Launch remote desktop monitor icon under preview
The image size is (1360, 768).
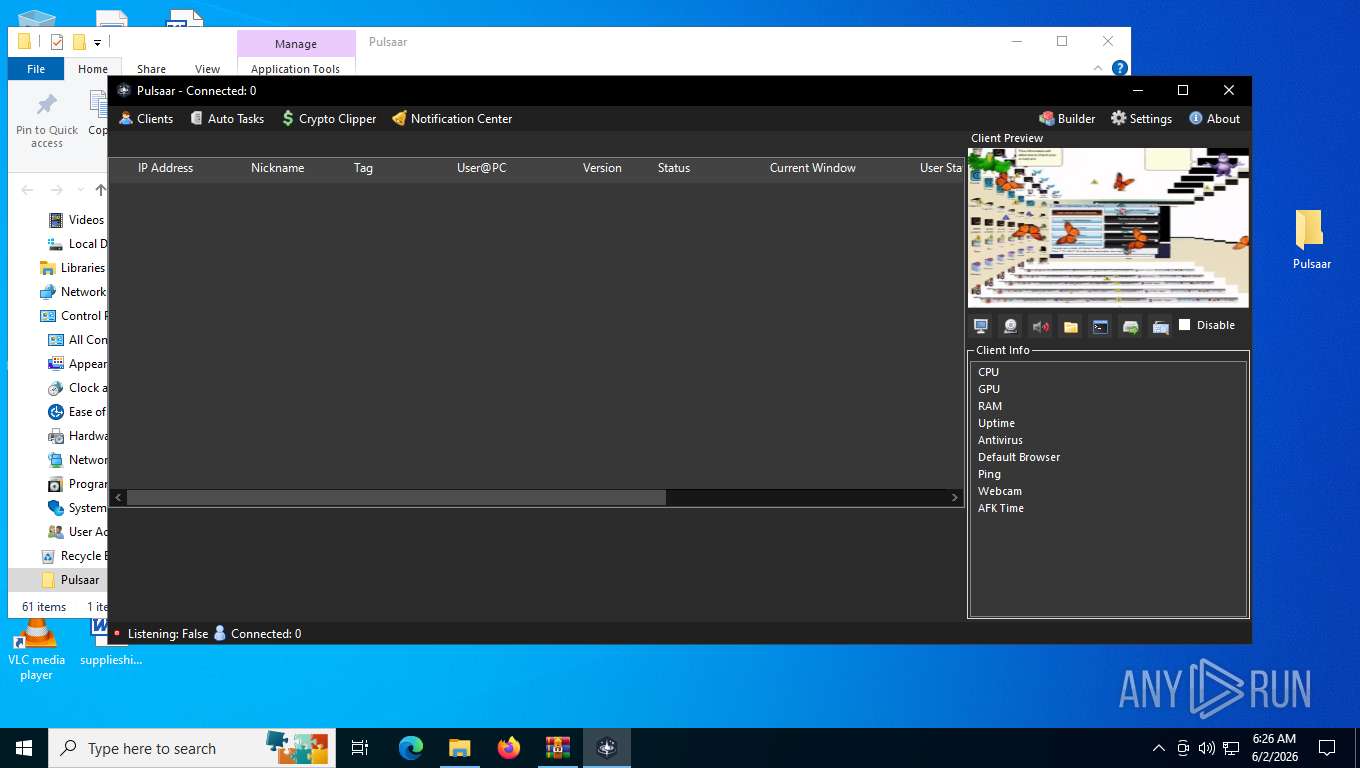click(x=981, y=326)
